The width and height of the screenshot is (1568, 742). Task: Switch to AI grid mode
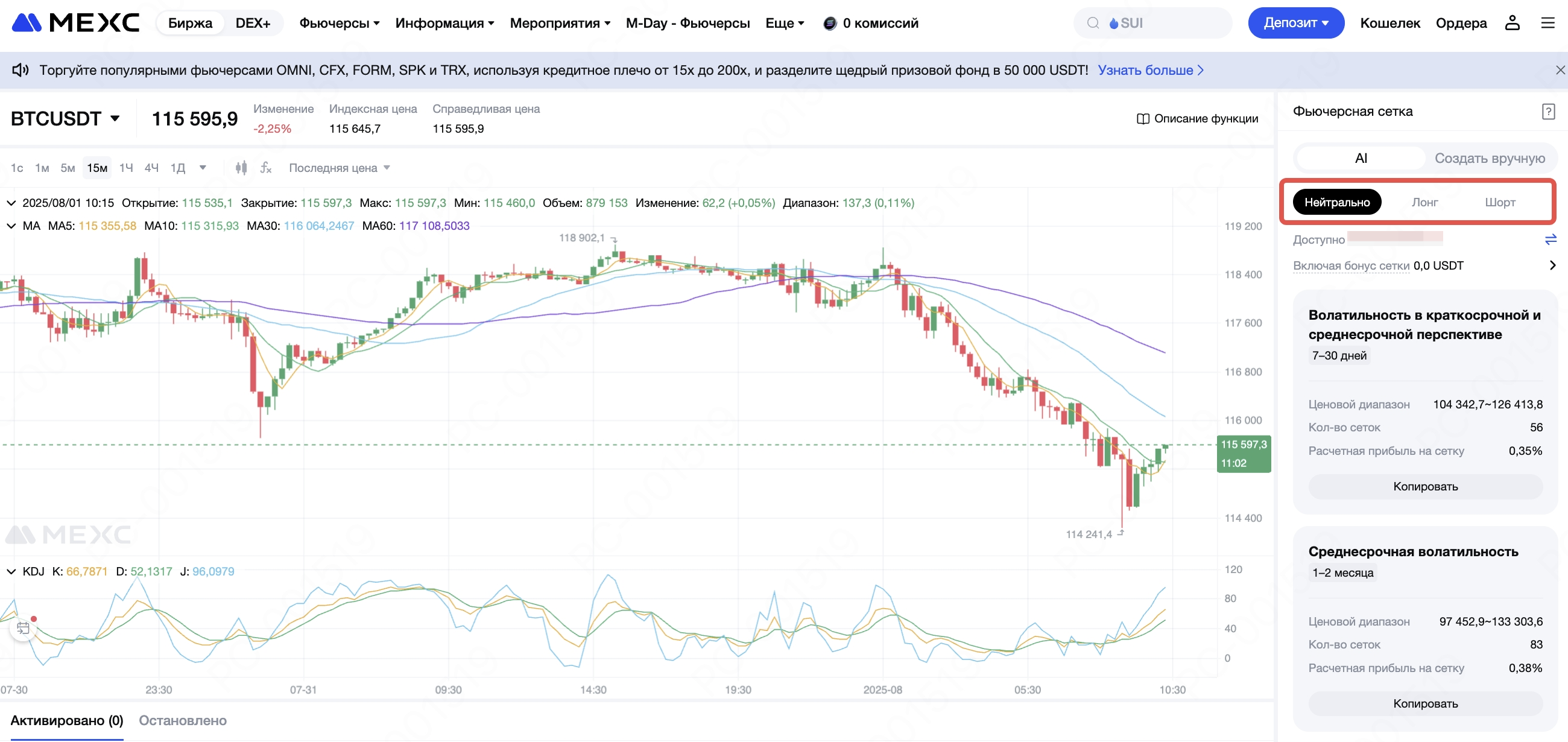point(1361,158)
